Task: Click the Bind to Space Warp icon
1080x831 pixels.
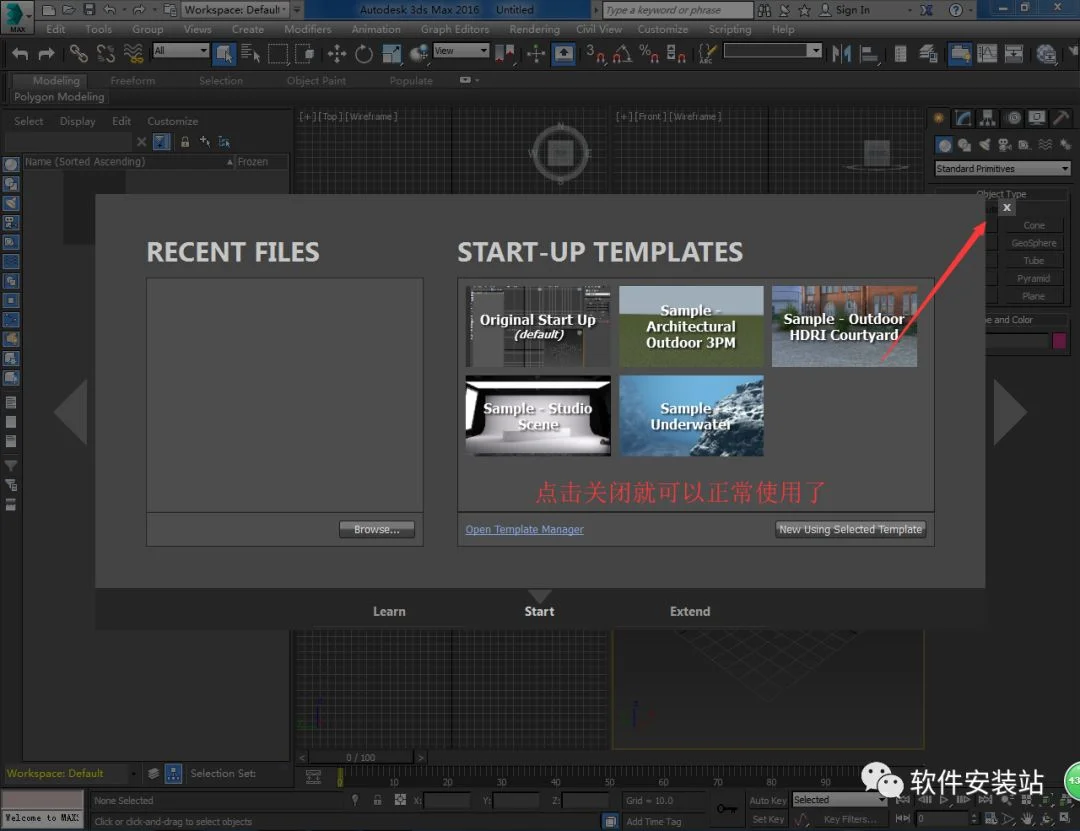Action: 133,53
